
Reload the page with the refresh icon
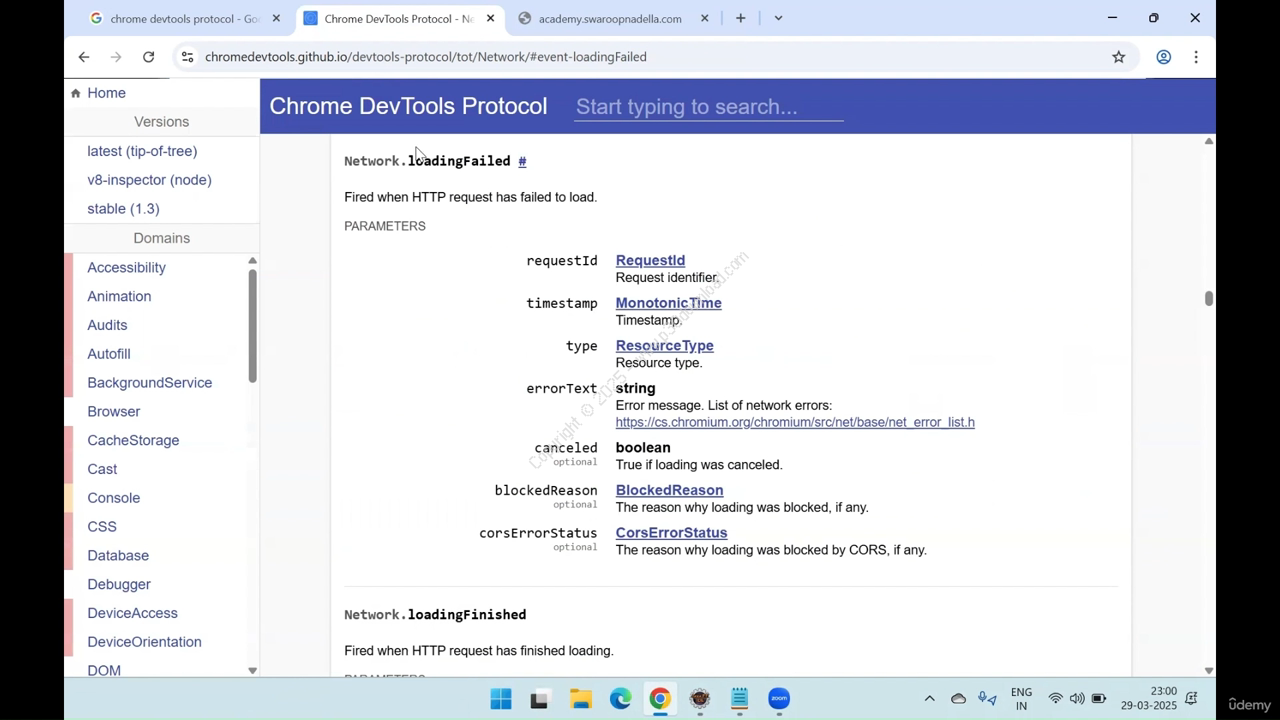148,57
